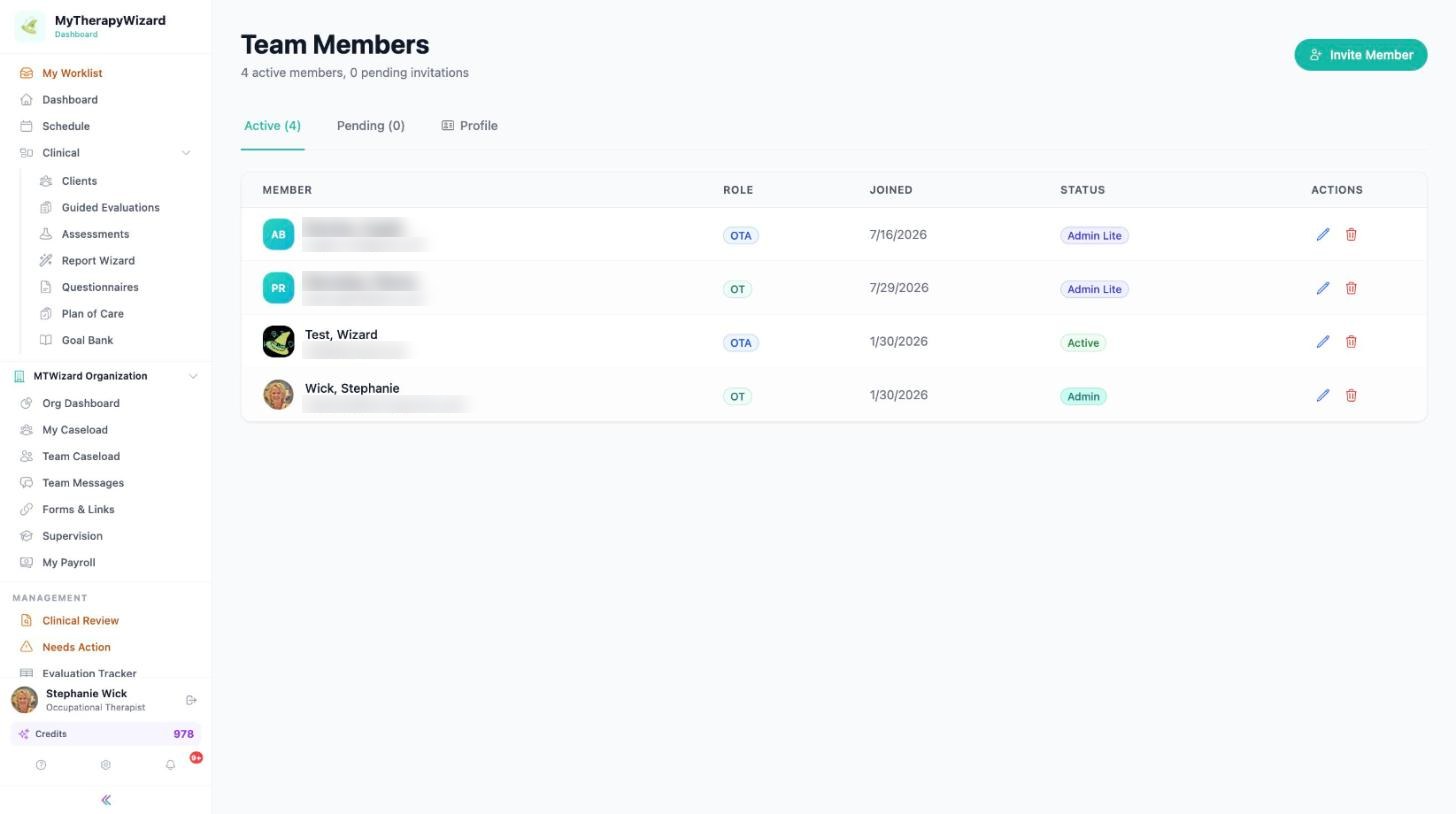Click the MyTherapyWizard logo icon
This screenshot has width=1456, height=814.
[29, 26]
